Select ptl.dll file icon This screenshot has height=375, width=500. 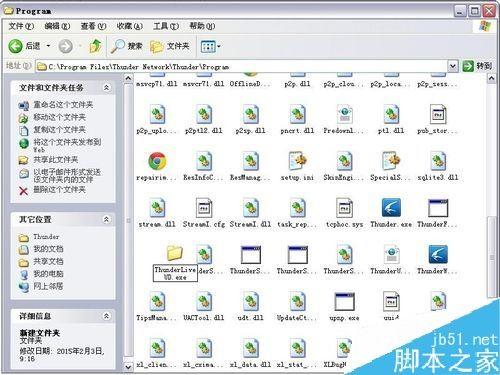click(391, 114)
